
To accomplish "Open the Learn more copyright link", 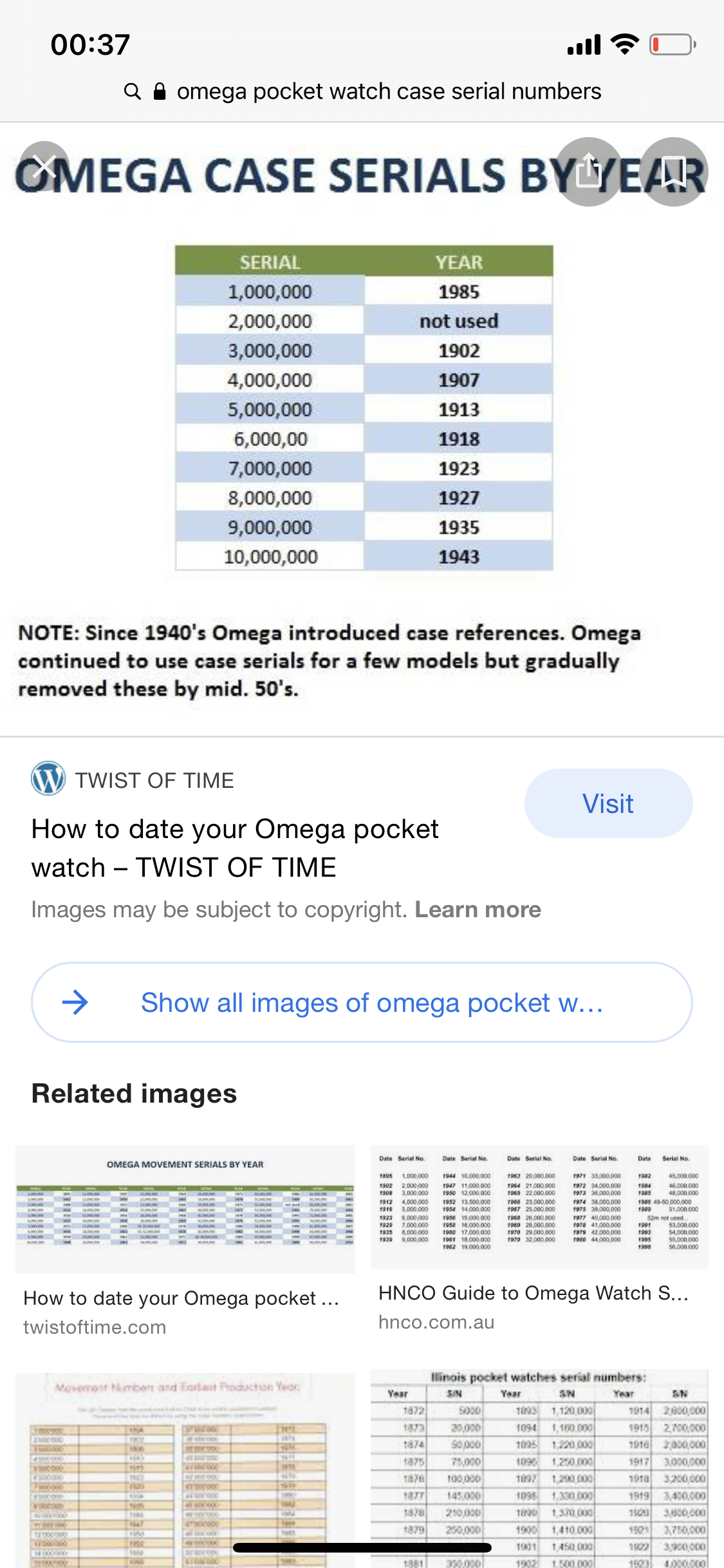I will (x=478, y=910).
